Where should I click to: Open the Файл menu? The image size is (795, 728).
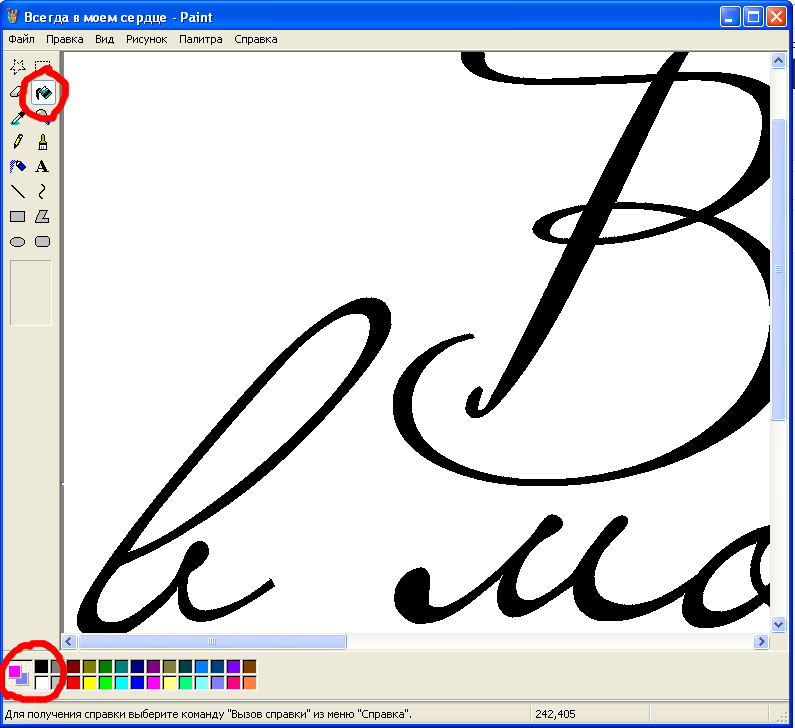pyautogui.click(x=21, y=39)
